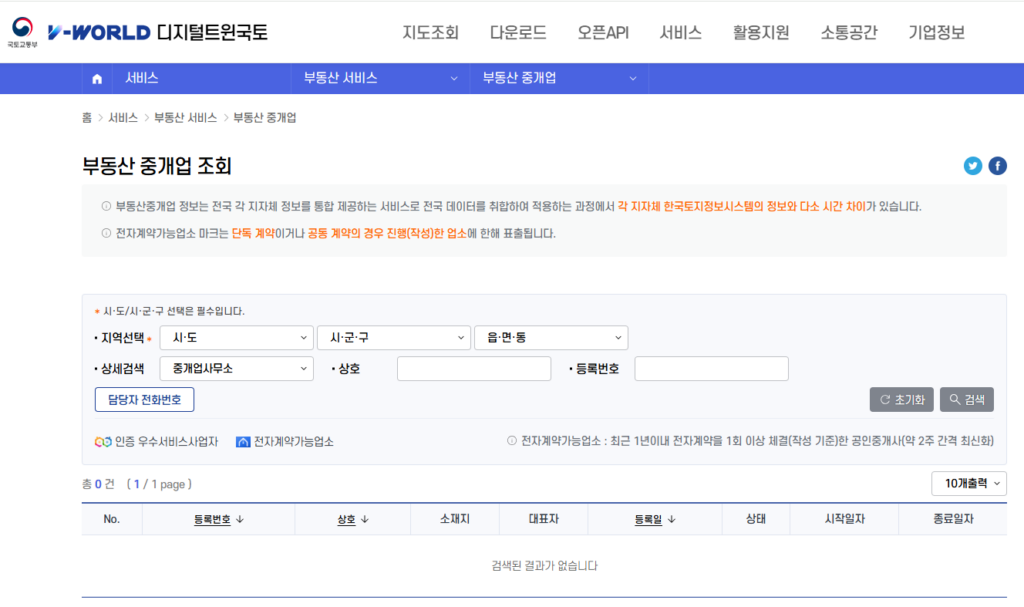Share the page via the Twitter icon
Image resolution: width=1024 pixels, height=607 pixels.
click(x=972, y=166)
